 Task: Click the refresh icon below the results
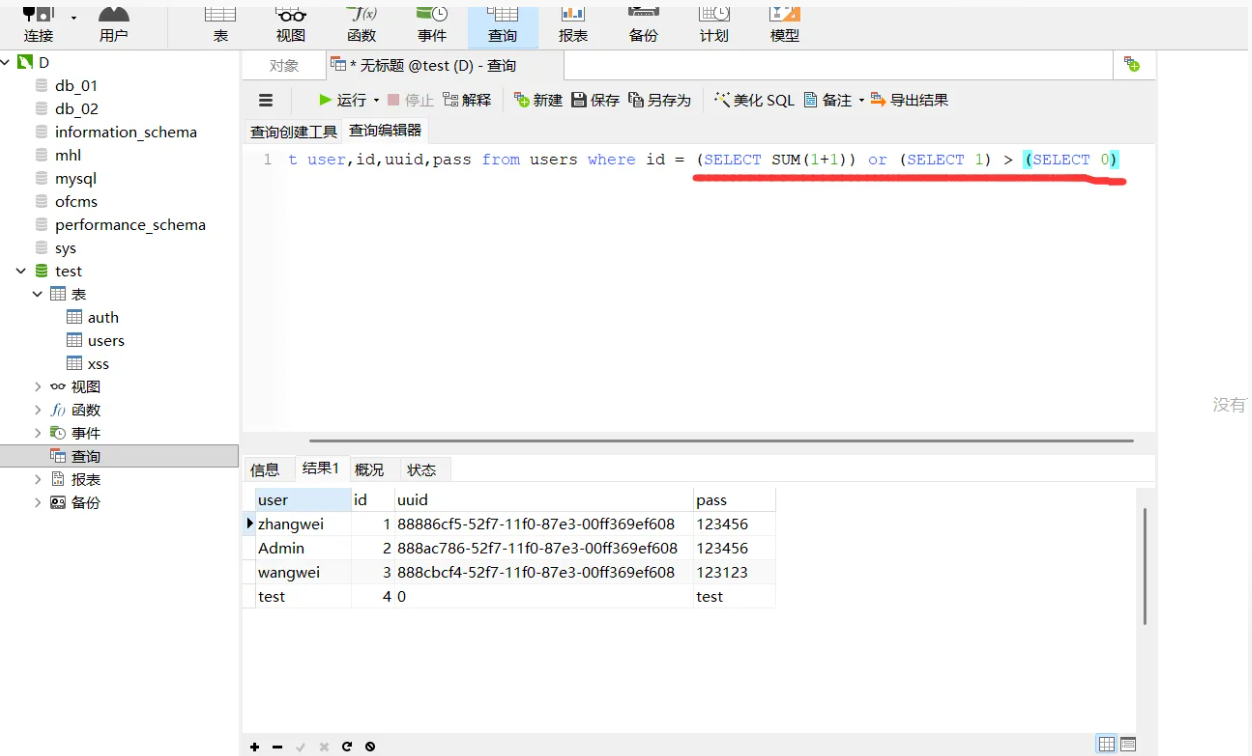click(347, 747)
